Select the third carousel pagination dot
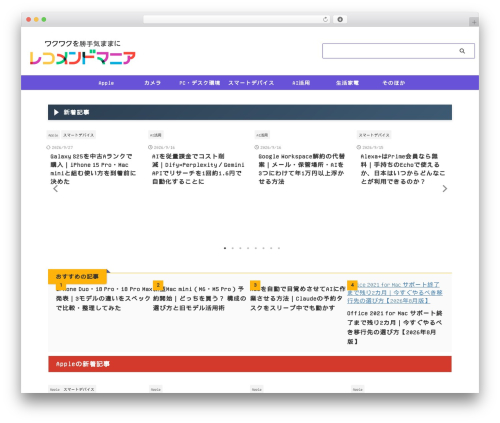 [x=240, y=248]
